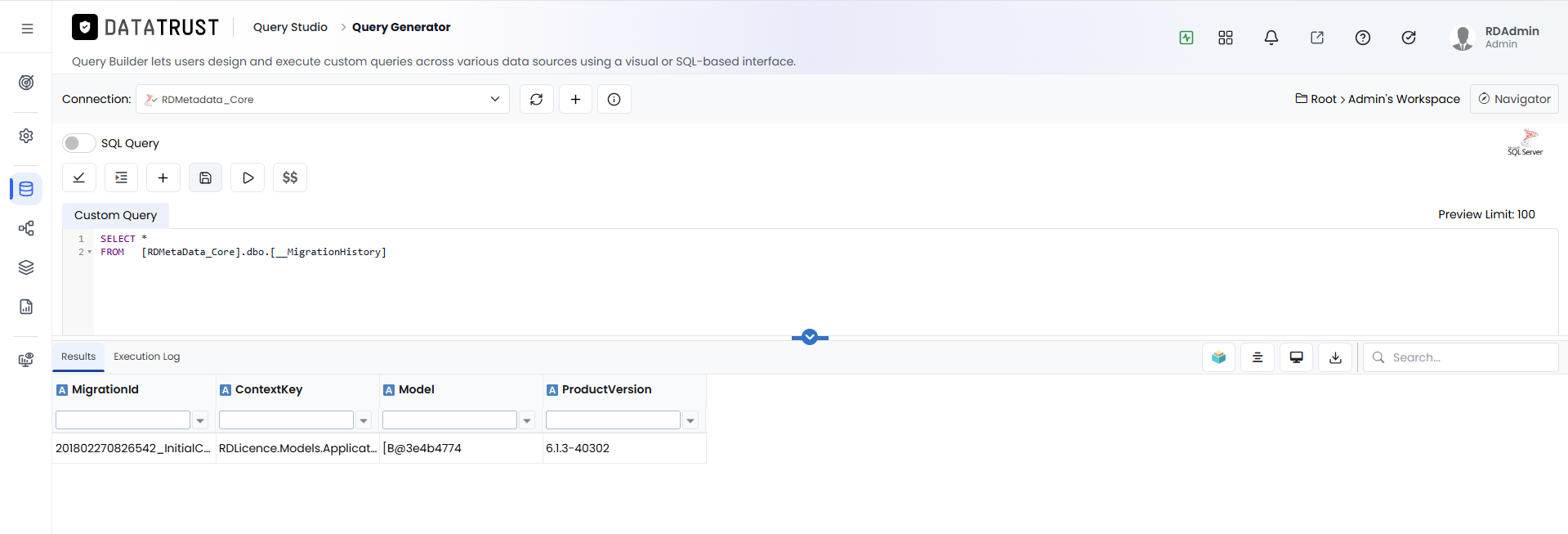Toggle hamburger menu sidebar
The width and height of the screenshot is (1568, 534).
(27, 29)
